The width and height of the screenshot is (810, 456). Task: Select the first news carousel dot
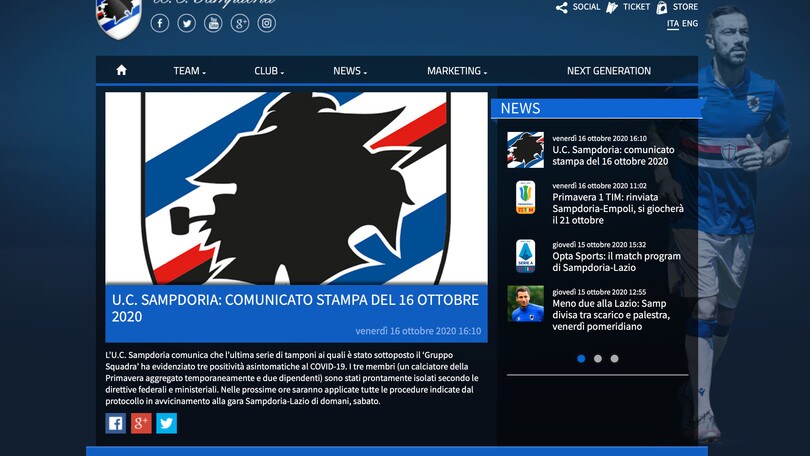point(581,358)
